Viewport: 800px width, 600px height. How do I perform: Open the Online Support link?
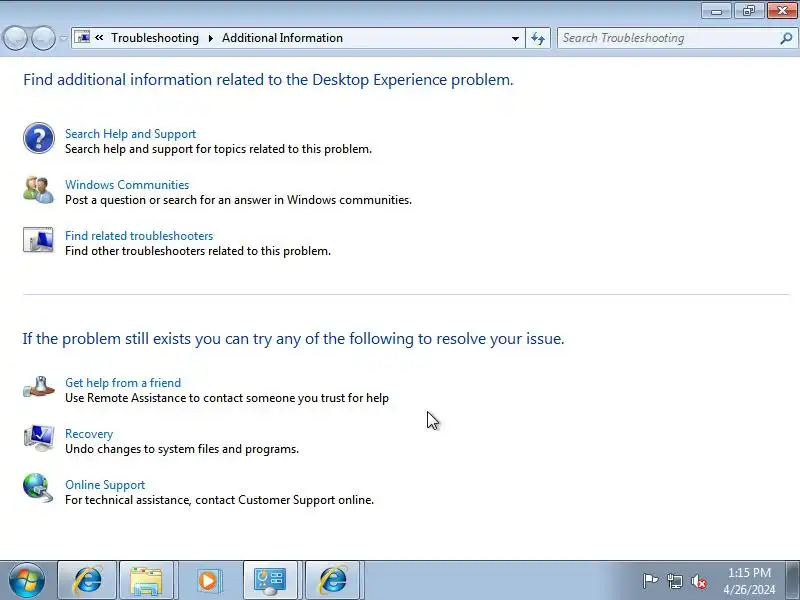(105, 485)
